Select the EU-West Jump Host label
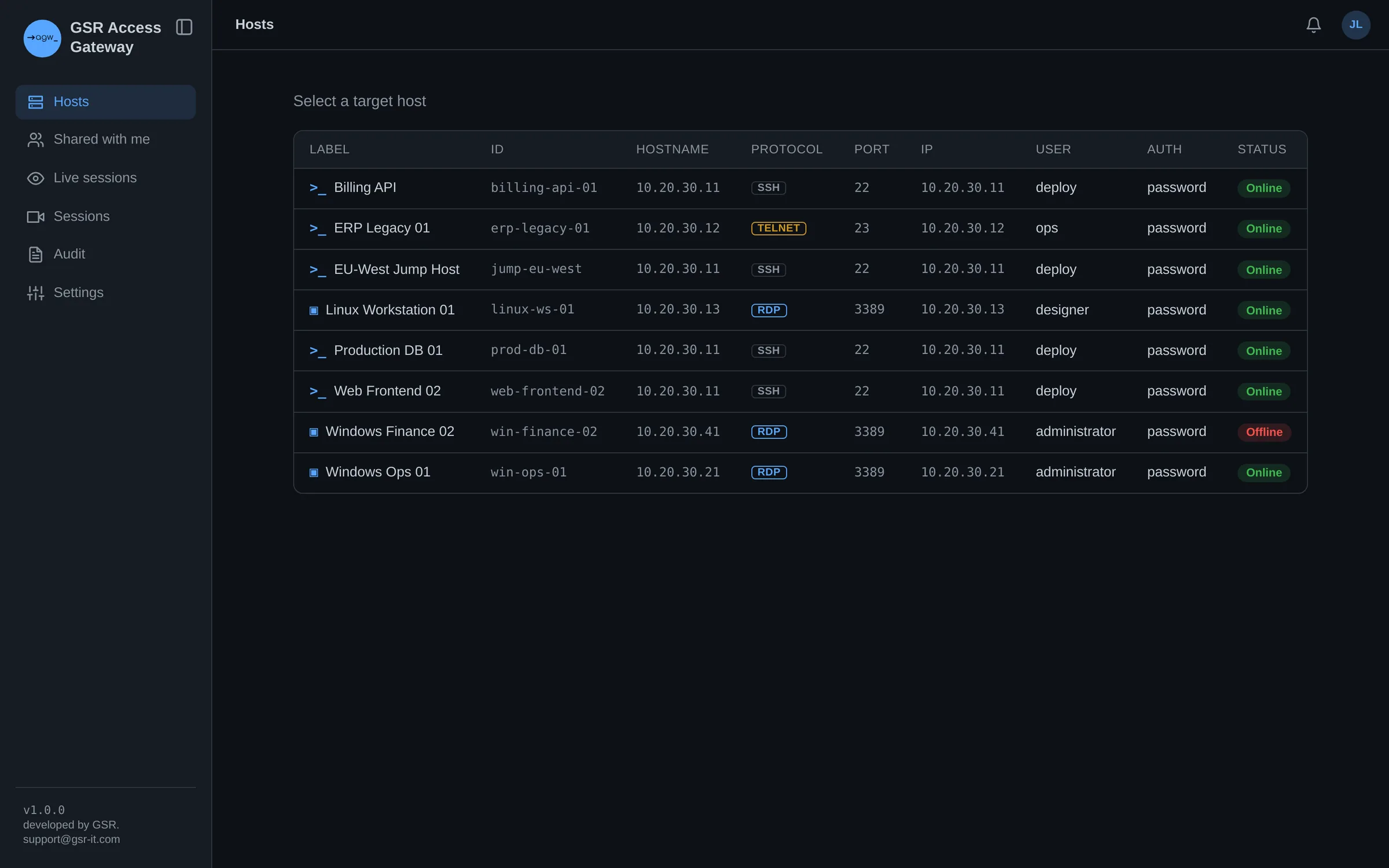 (396, 269)
